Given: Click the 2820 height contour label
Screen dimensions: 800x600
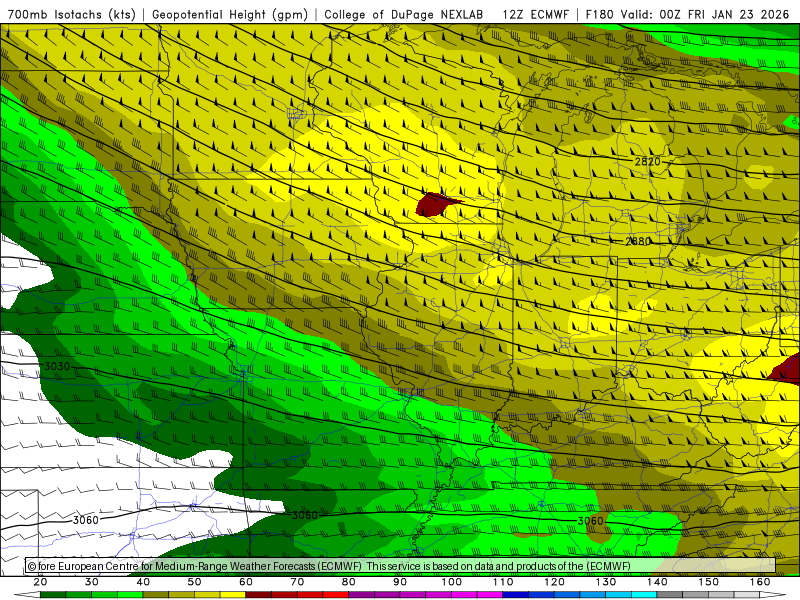Looking at the screenshot, I should (x=647, y=162).
